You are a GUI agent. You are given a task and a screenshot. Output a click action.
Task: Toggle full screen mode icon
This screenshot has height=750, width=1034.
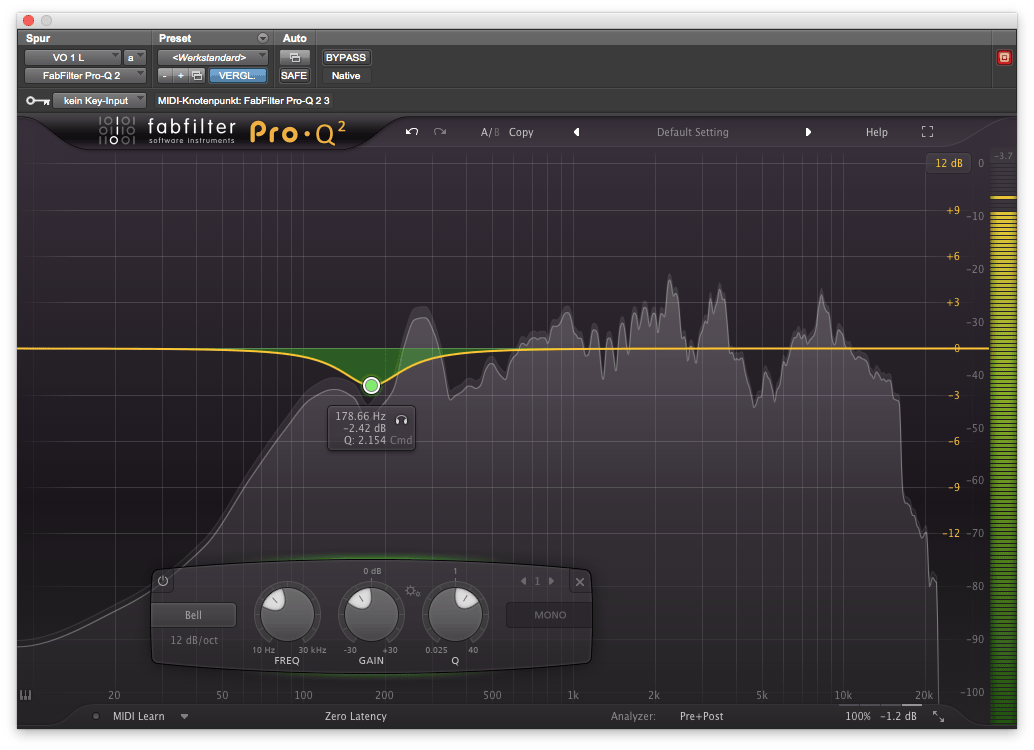click(927, 132)
